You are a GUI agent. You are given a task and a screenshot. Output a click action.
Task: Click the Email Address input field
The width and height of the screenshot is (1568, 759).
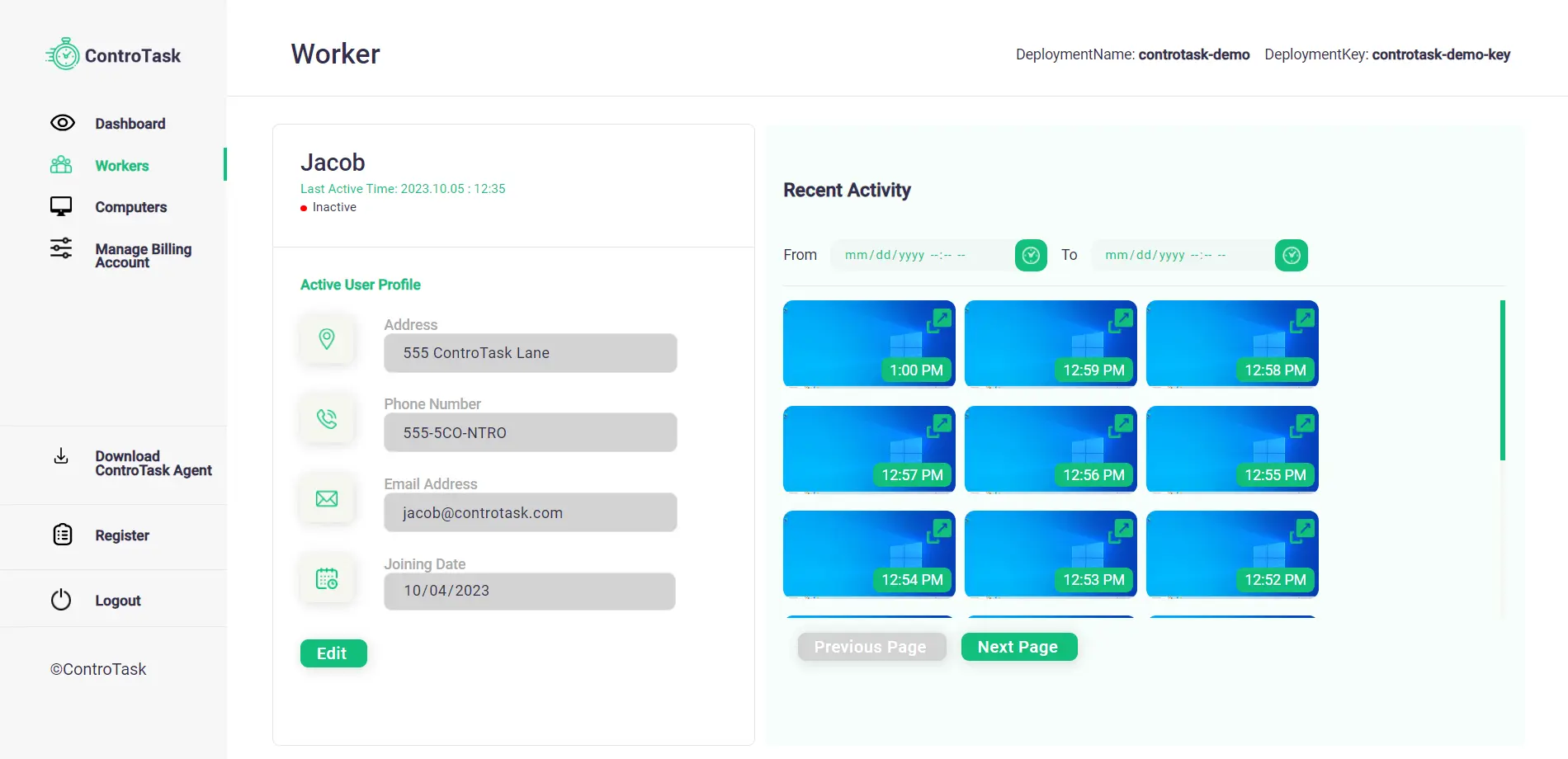pos(530,512)
